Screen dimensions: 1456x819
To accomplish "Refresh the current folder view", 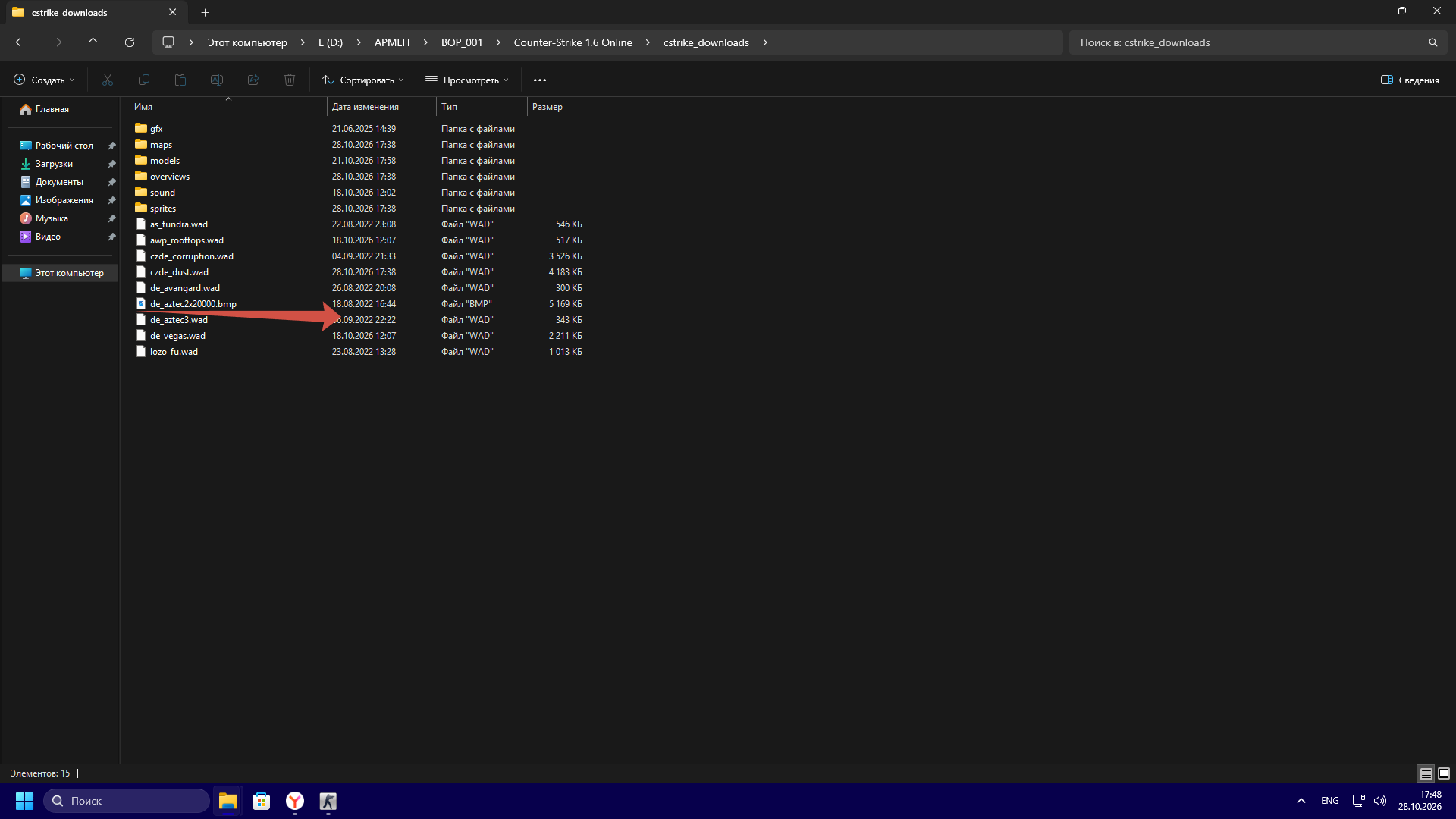I will pyautogui.click(x=130, y=42).
